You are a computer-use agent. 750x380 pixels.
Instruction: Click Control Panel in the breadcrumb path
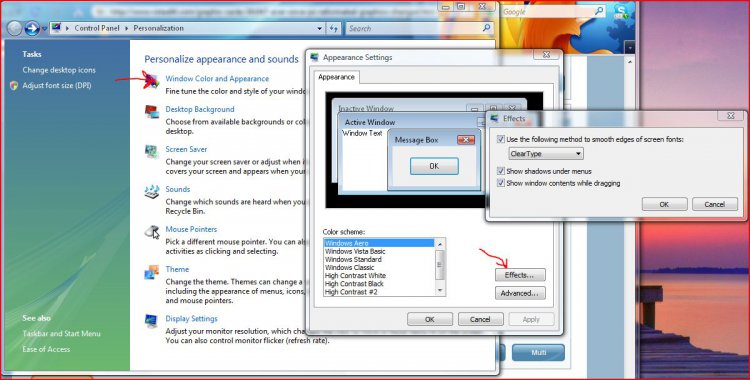click(x=97, y=28)
